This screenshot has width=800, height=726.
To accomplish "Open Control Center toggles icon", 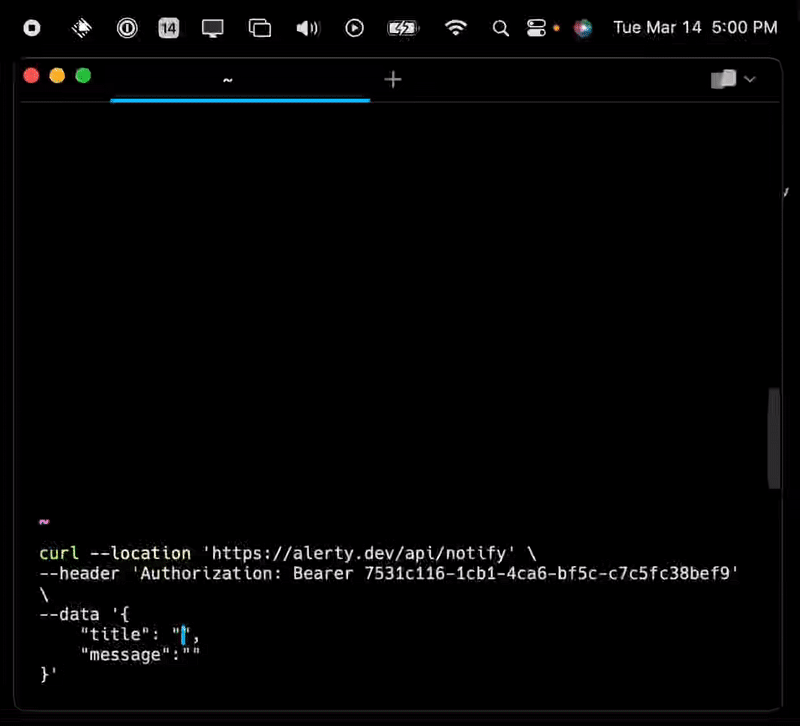I will coord(536,28).
